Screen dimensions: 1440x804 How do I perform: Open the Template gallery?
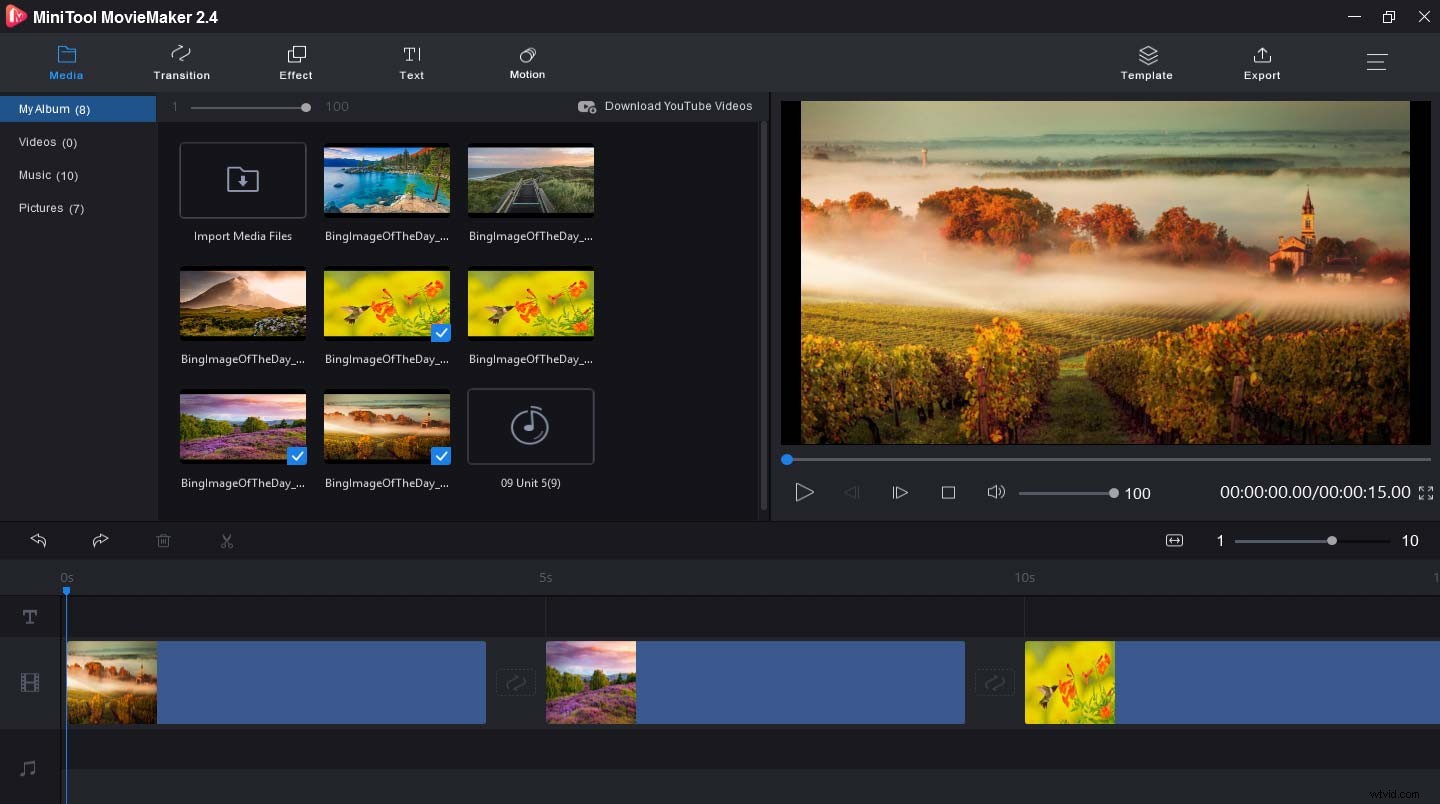pyautogui.click(x=1146, y=62)
